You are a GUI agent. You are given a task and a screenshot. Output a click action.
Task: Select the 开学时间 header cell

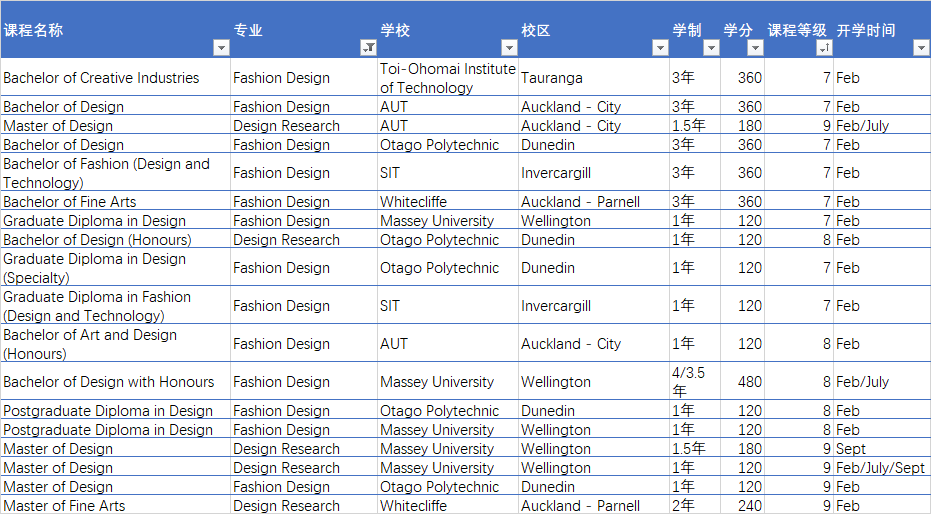882,30
